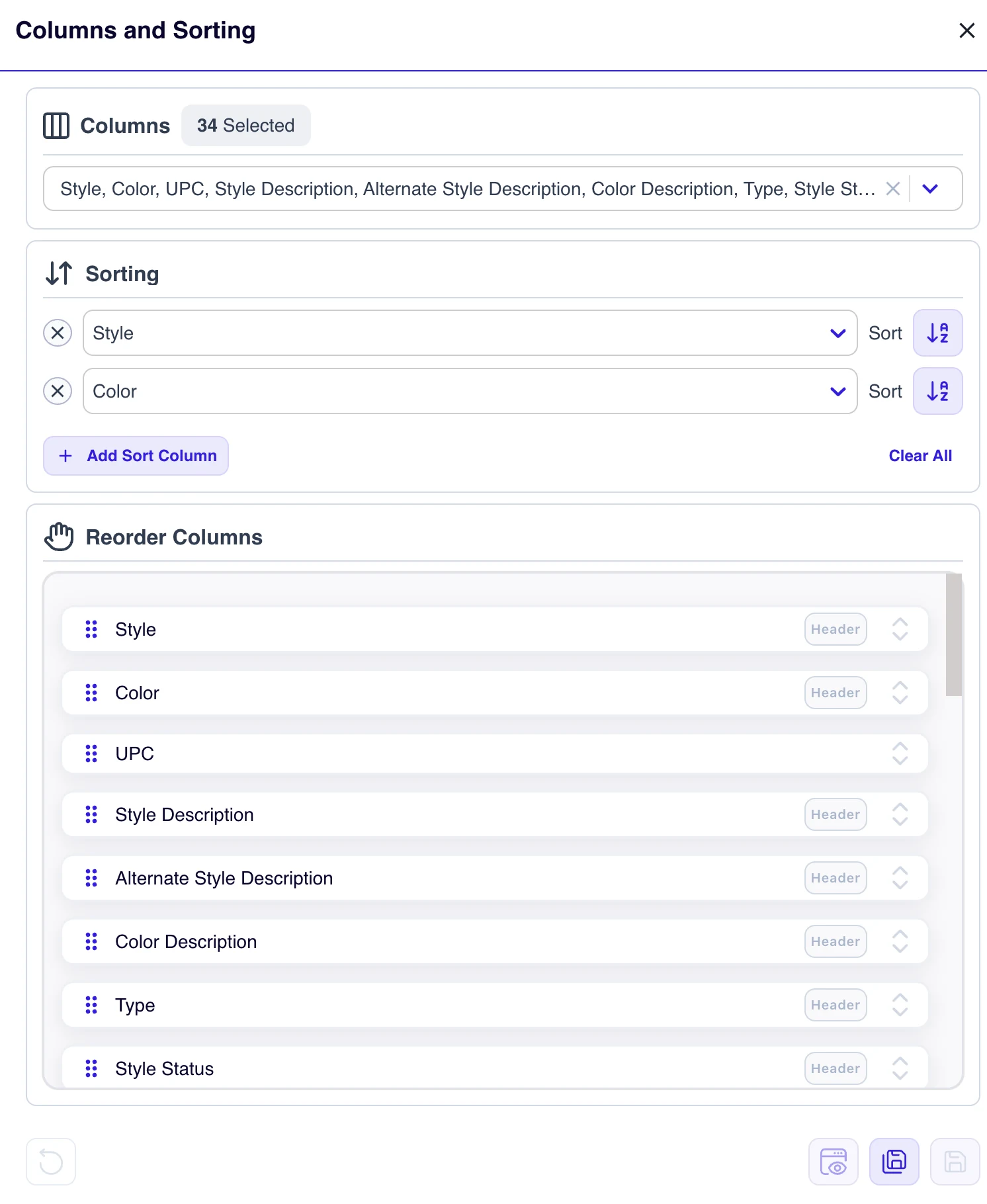987x1204 pixels.
Task: Click the save-as copy disk icon
Action: 894,1162
